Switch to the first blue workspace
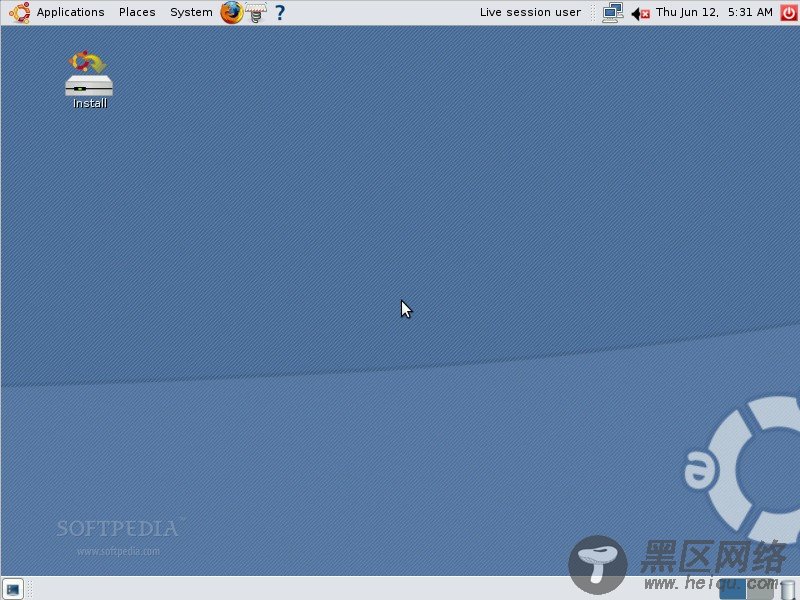The height and width of the screenshot is (600, 800). coord(732,589)
